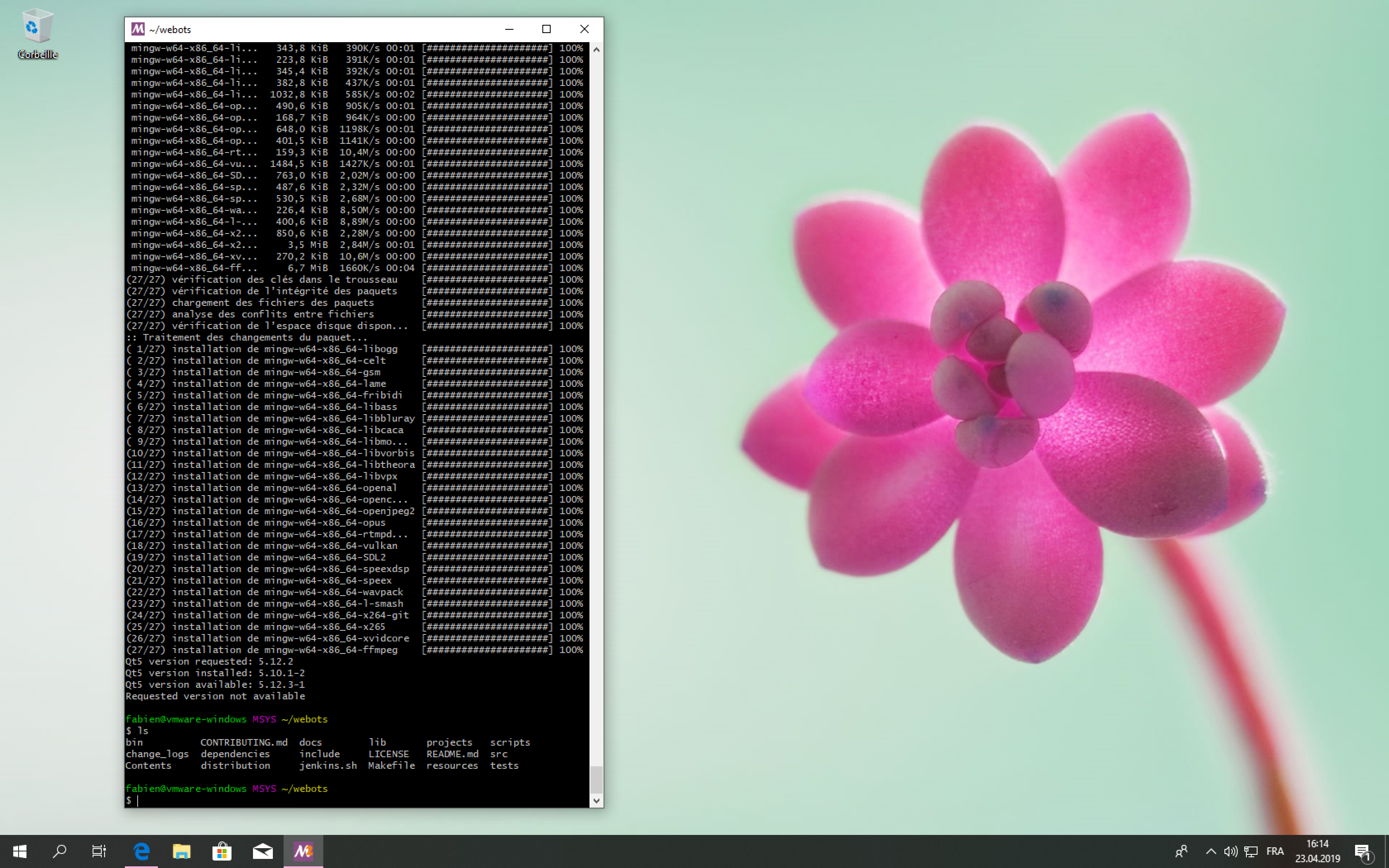Open File Explorer from the taskbar
Image resolution: width=1389 pixels, height=868 pixels.
[181, 851]
